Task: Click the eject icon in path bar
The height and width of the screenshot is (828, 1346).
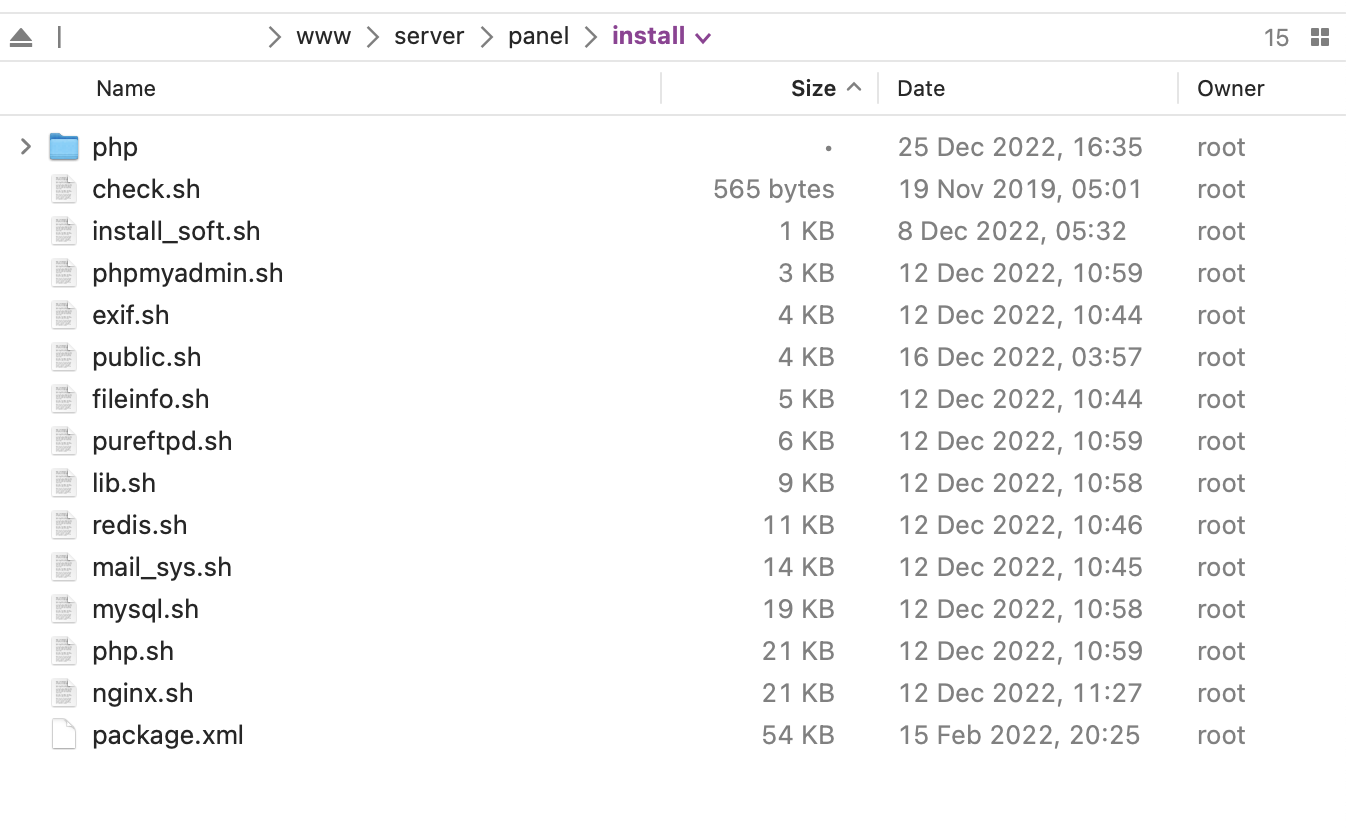Action: coord(21,38)
